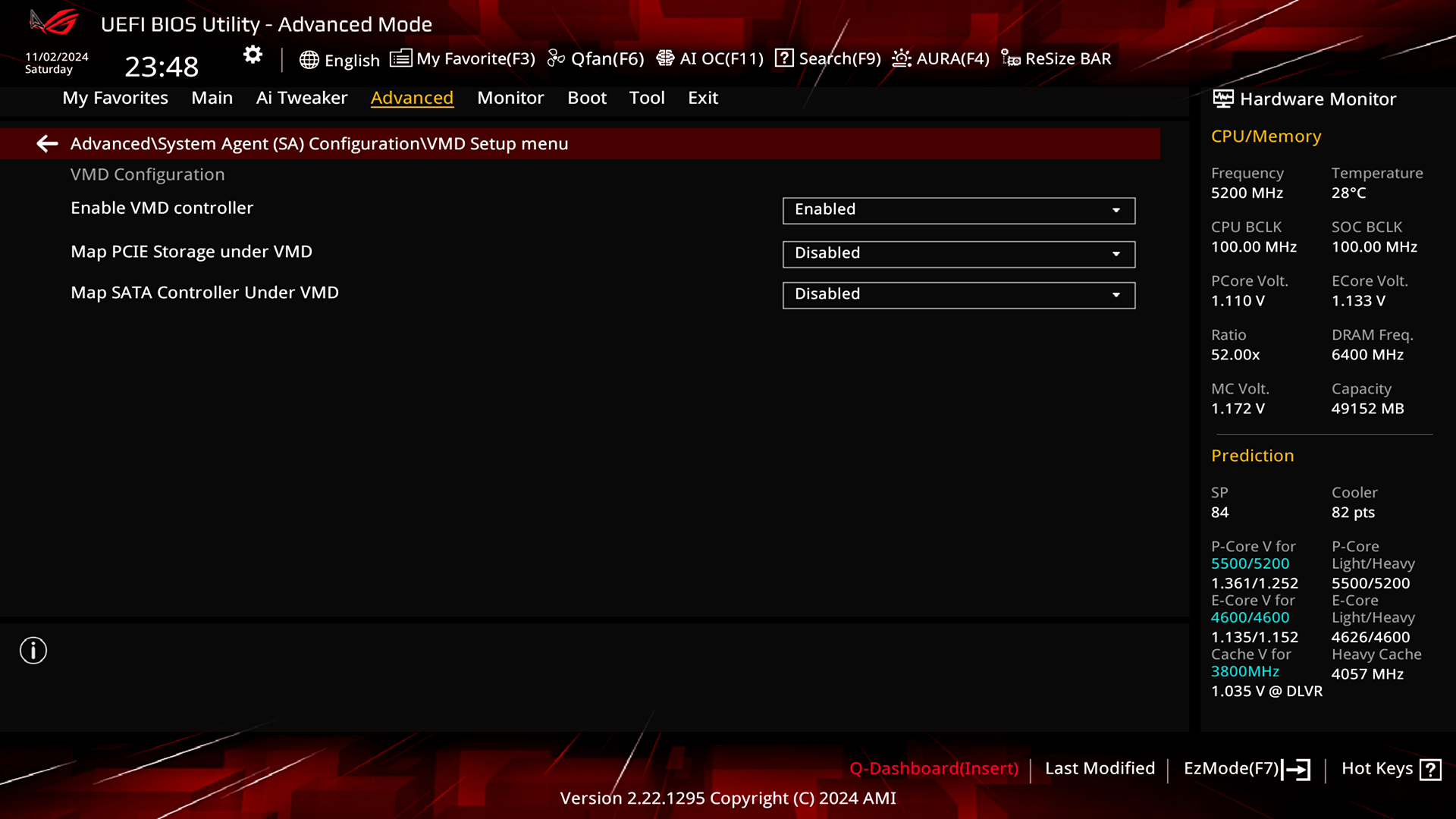Navigate to Ai Tweaker tab

pyautogui.click(x=302, y=97)
